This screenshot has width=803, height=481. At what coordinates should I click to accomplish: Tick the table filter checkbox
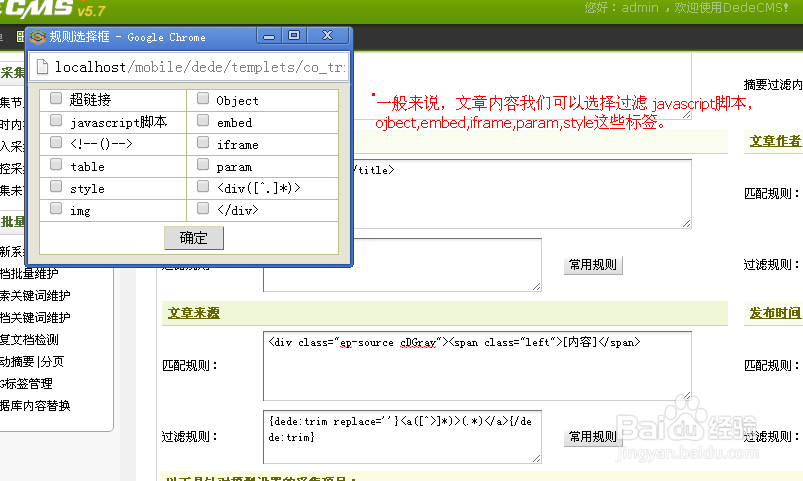(56, 166)
